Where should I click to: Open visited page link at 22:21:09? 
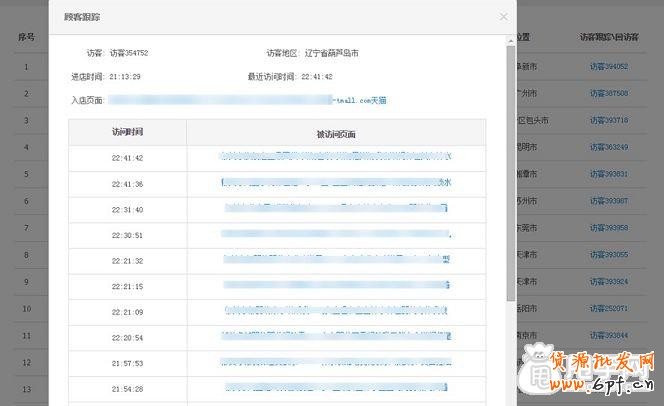pyautogui.click(x=336, y=312)
